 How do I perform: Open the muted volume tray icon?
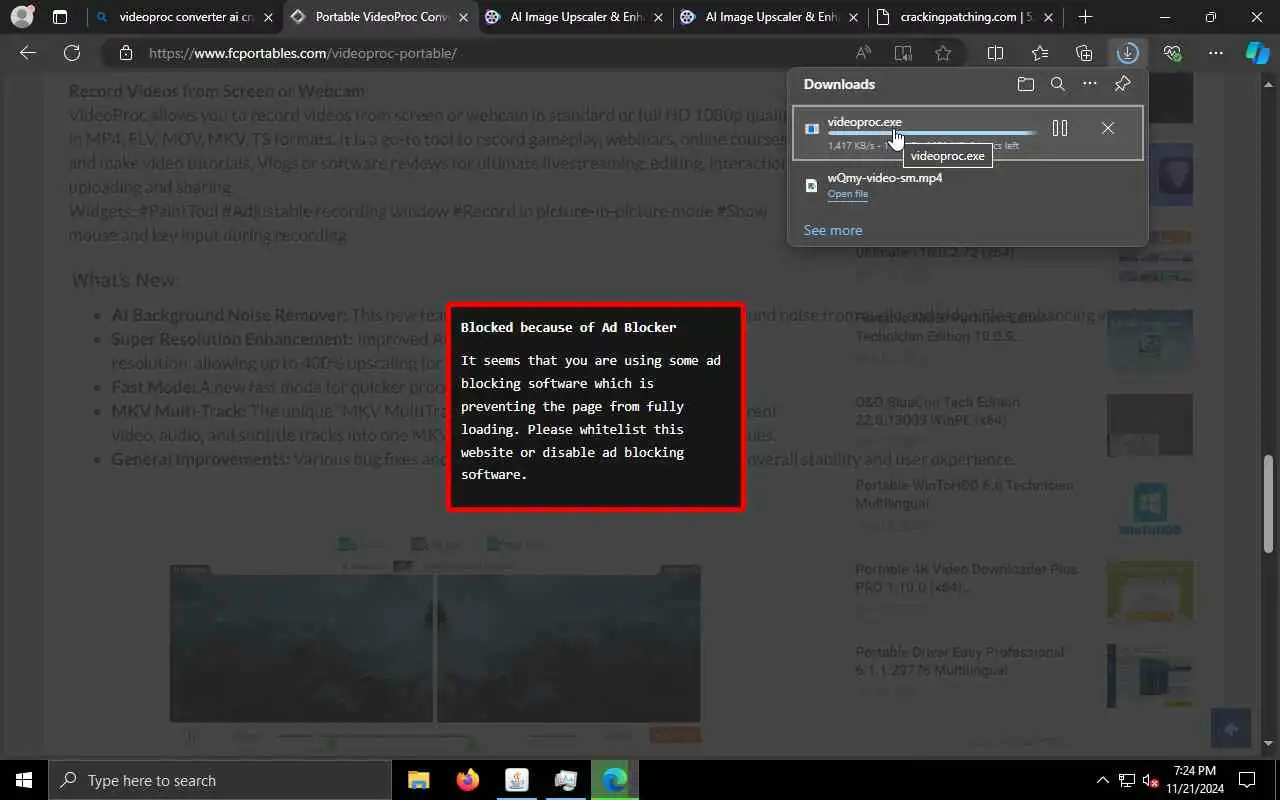[x=1152, y=780]
